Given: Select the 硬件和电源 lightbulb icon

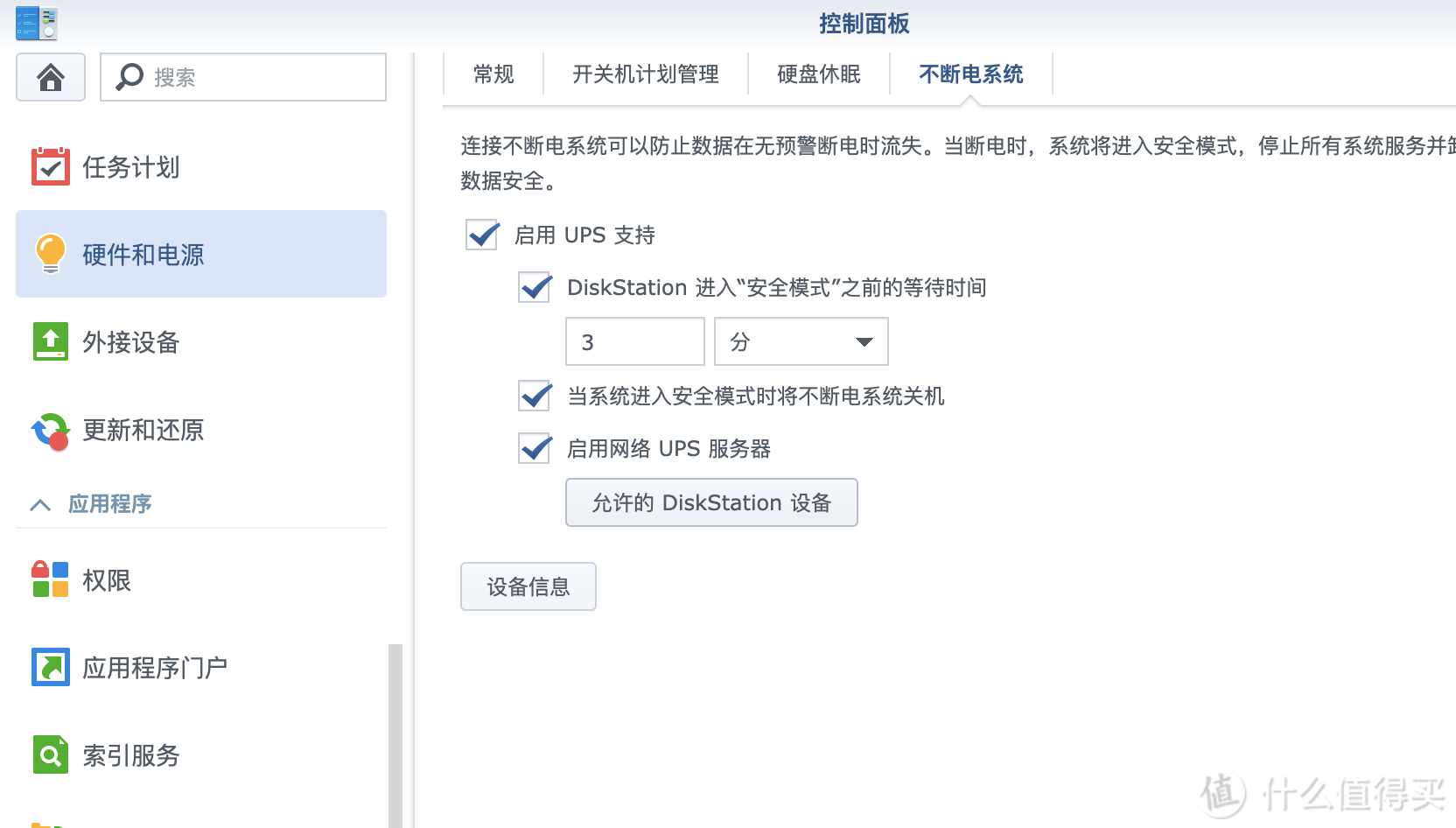Looking at the screenshot, I should click(x=51, y=254).
